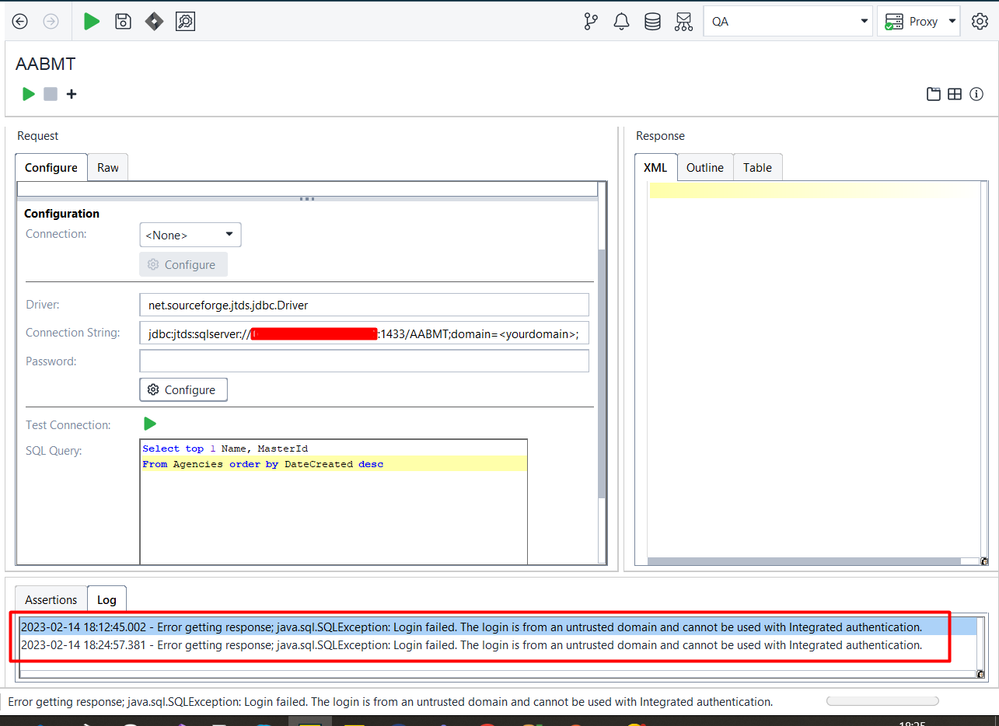Screen dimensions: 999x726
Task: Click the back navigation arrow
Action: [20, 21]
